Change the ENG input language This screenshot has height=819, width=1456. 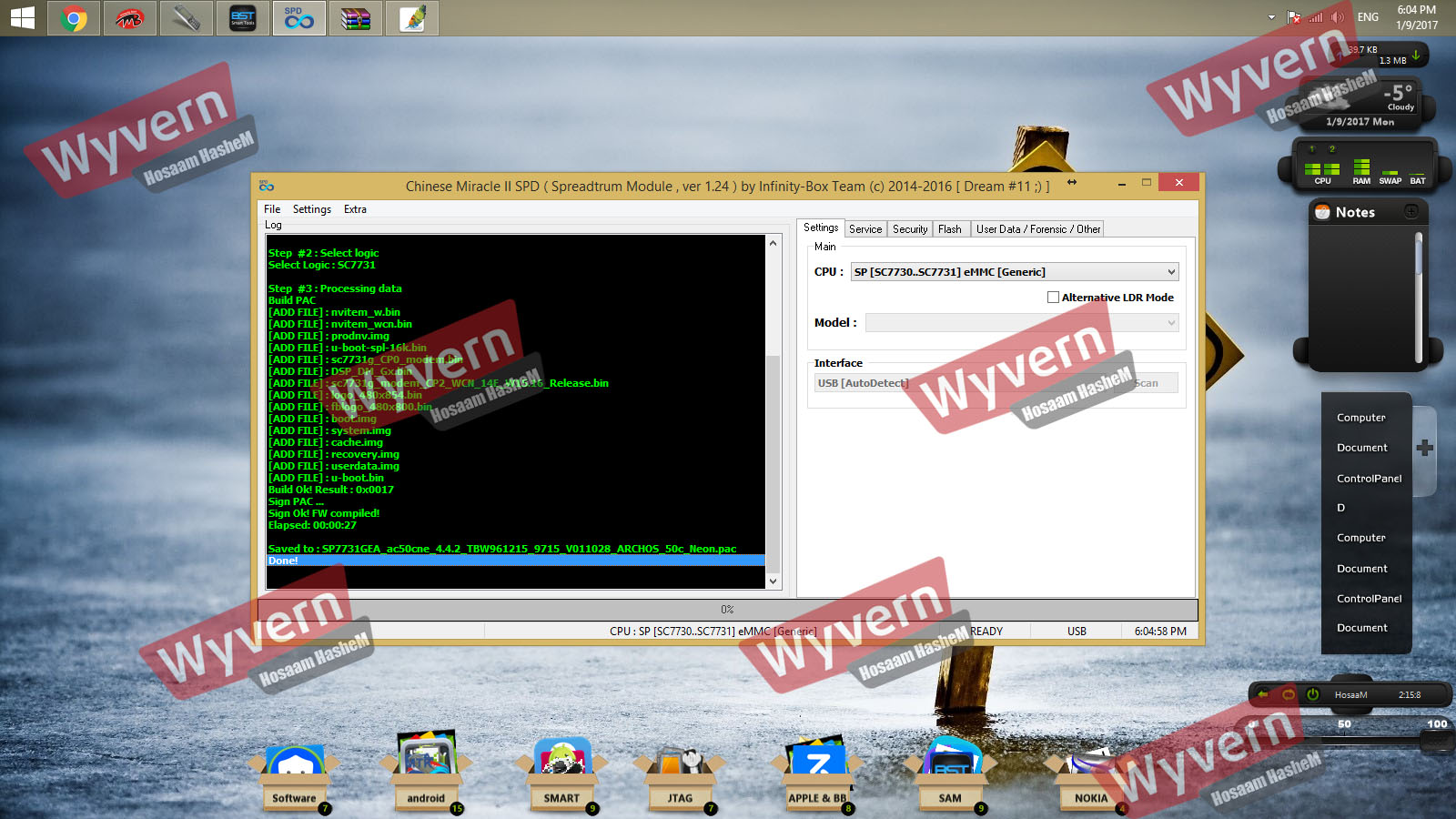pyautogui.click(x=1368, y=17)
